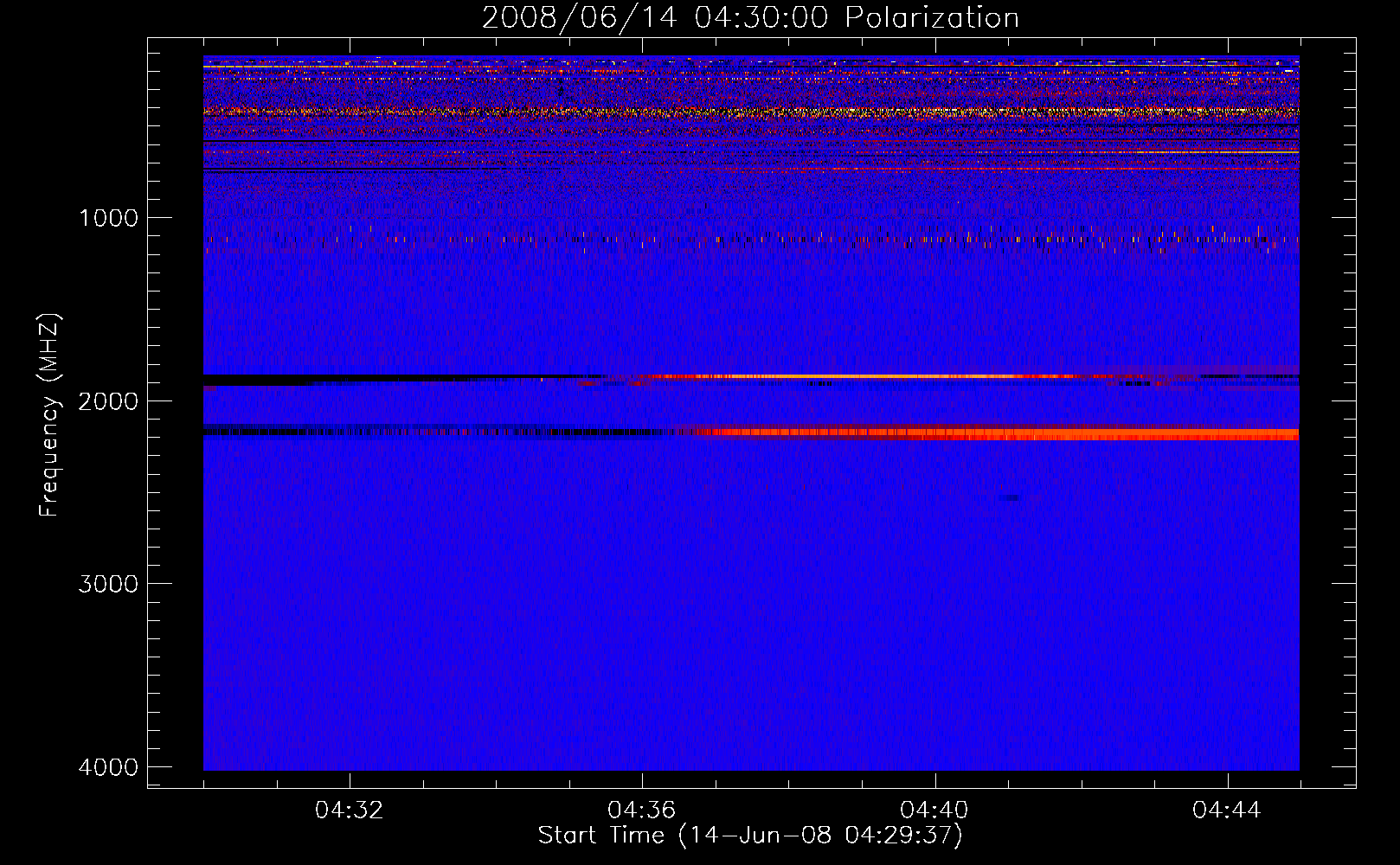
Task: Click the 'Frequency (MHZ)' axis label
Action: tap(50, 415)
